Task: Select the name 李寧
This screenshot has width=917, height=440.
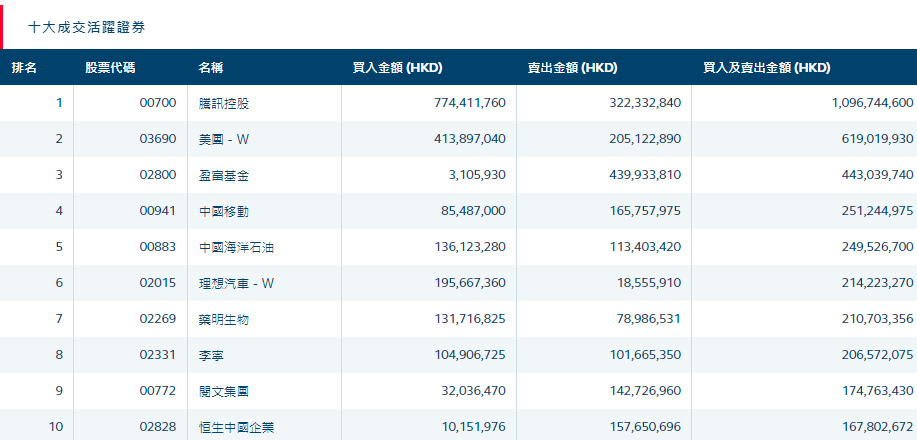Action: [x=211, y=356]
